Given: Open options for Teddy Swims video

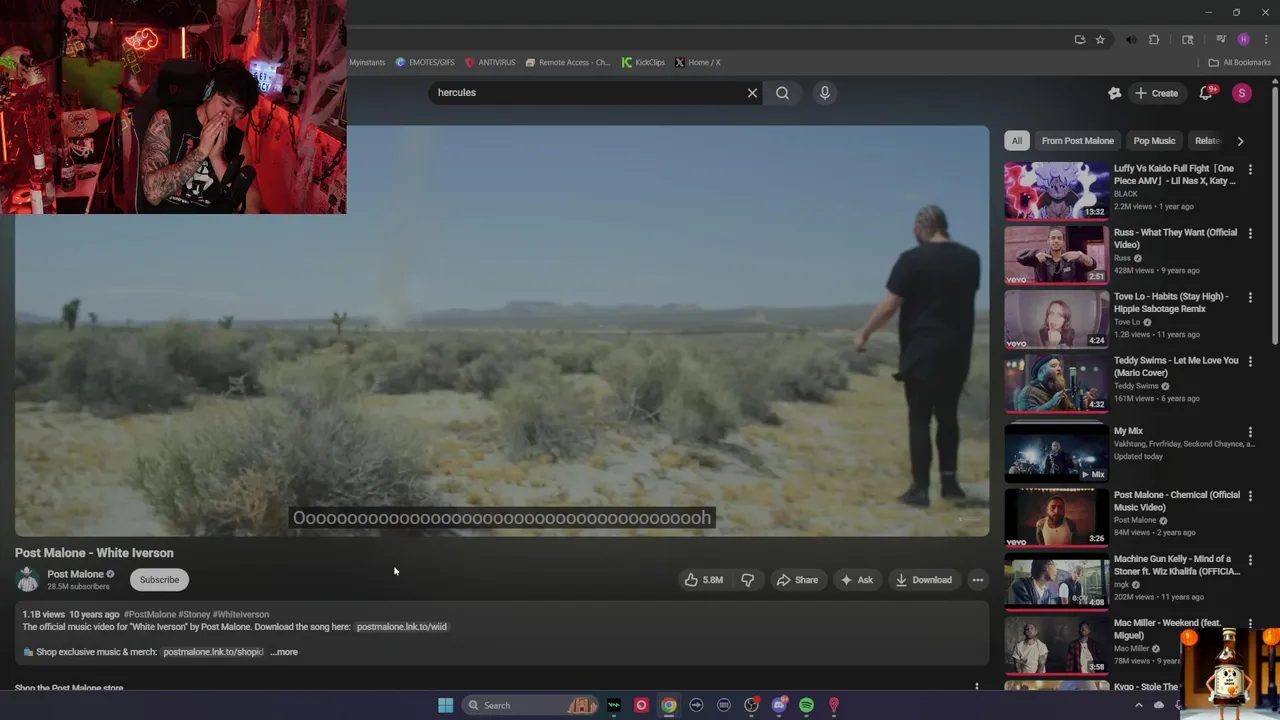Looking at the screenshot, I should (1249, 361).
